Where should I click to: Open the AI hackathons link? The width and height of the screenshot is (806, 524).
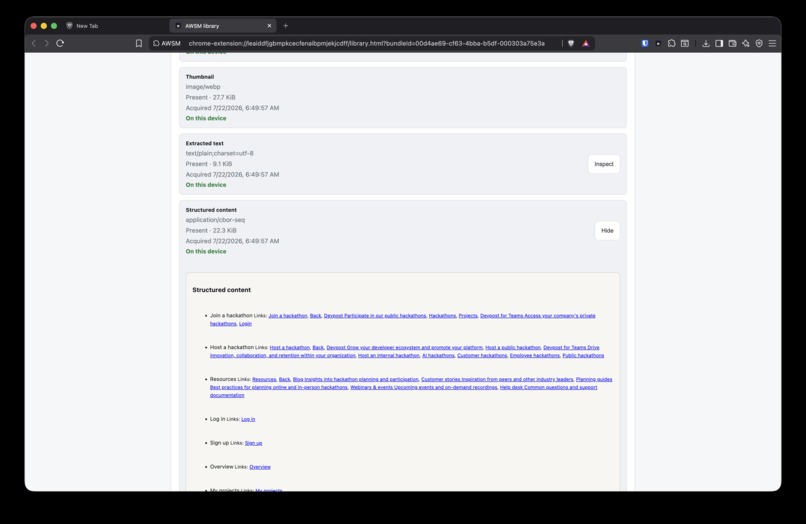[438, 355]
